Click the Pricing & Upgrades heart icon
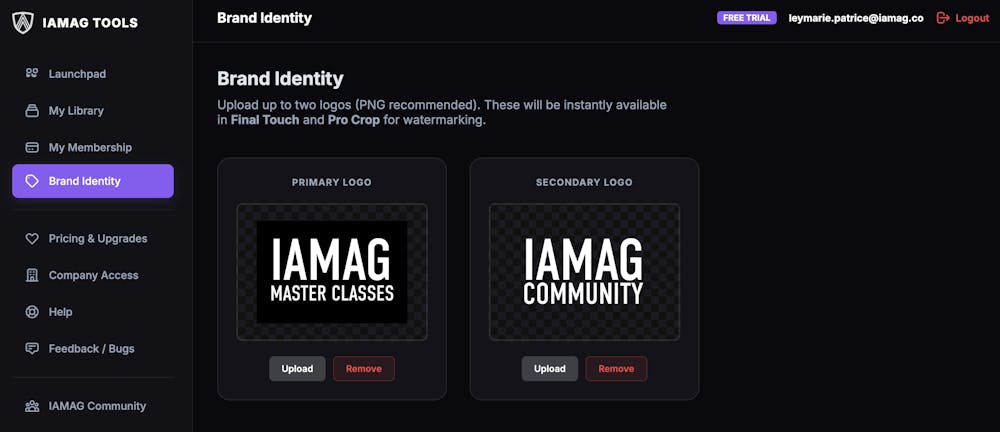Viewport: 1000px width, 432px height. pyautogui.click(x=32, y=239)
